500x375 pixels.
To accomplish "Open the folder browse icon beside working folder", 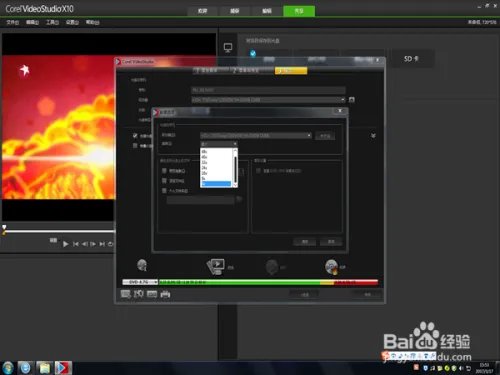I will (x=352, y=100).
